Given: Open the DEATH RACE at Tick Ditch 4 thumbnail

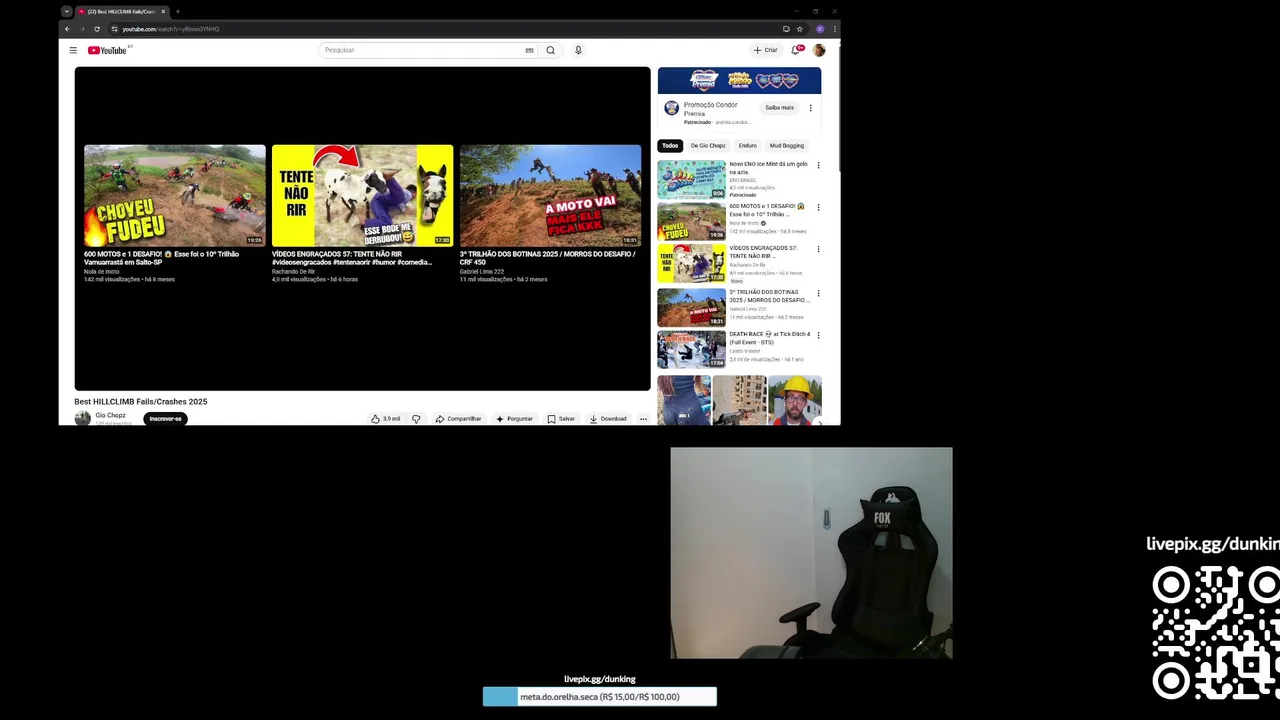Looking at the screenshot, I should tap(691, 349).
